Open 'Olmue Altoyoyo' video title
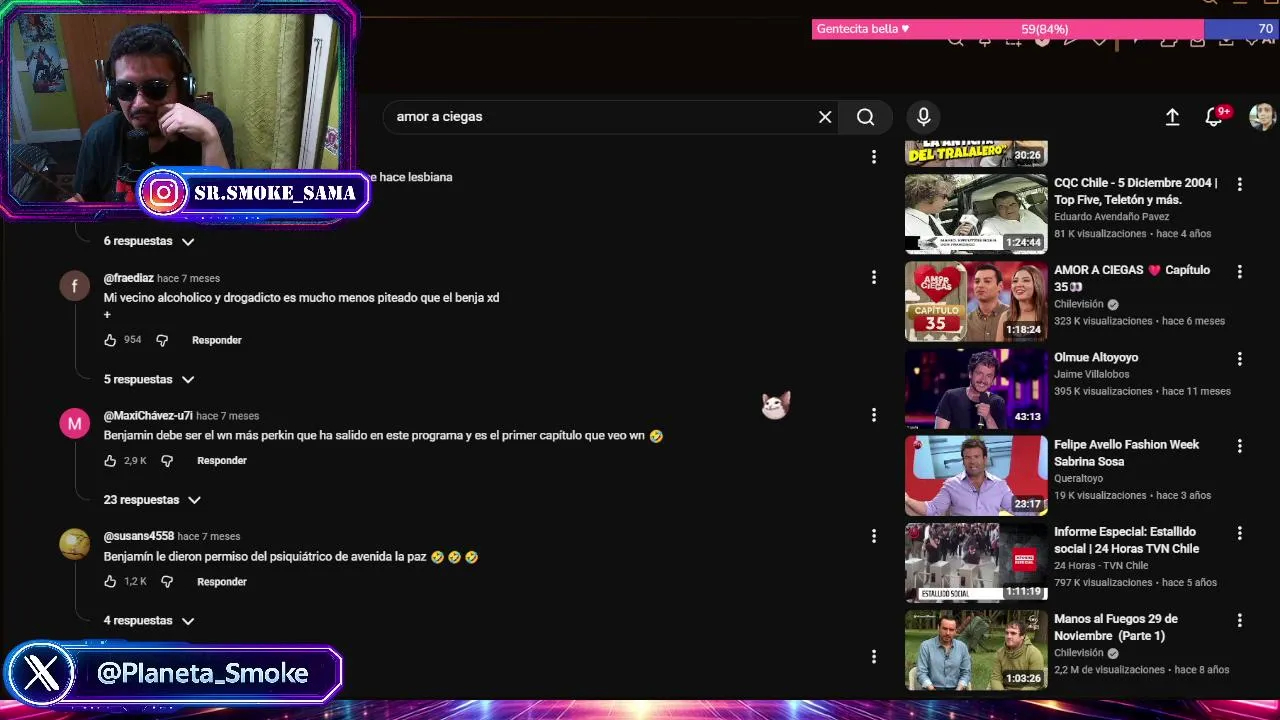The width and height of the screenshot is (1280, 720). click(x=1096, y=357)
